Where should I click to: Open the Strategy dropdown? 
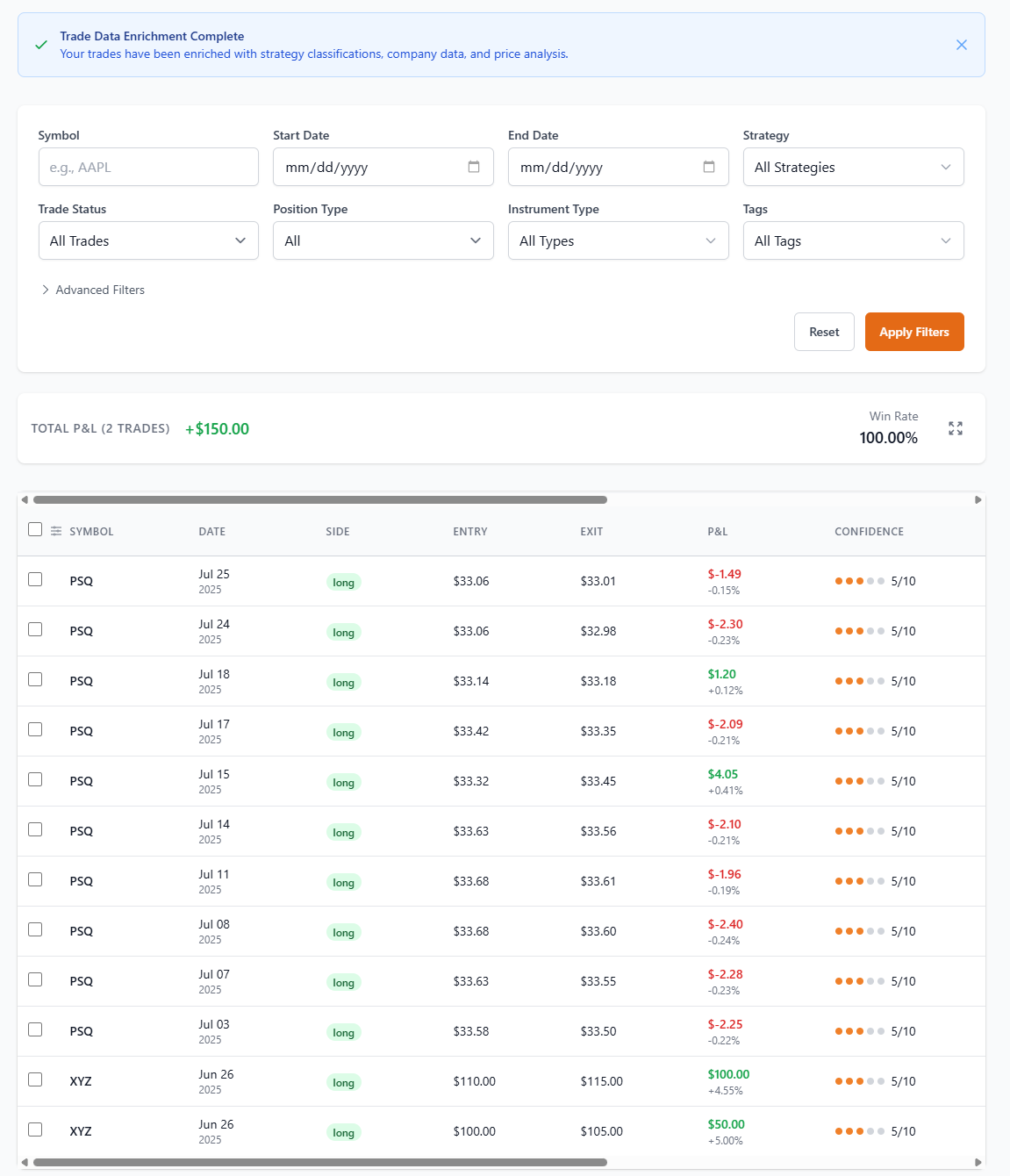click(853, 167)
